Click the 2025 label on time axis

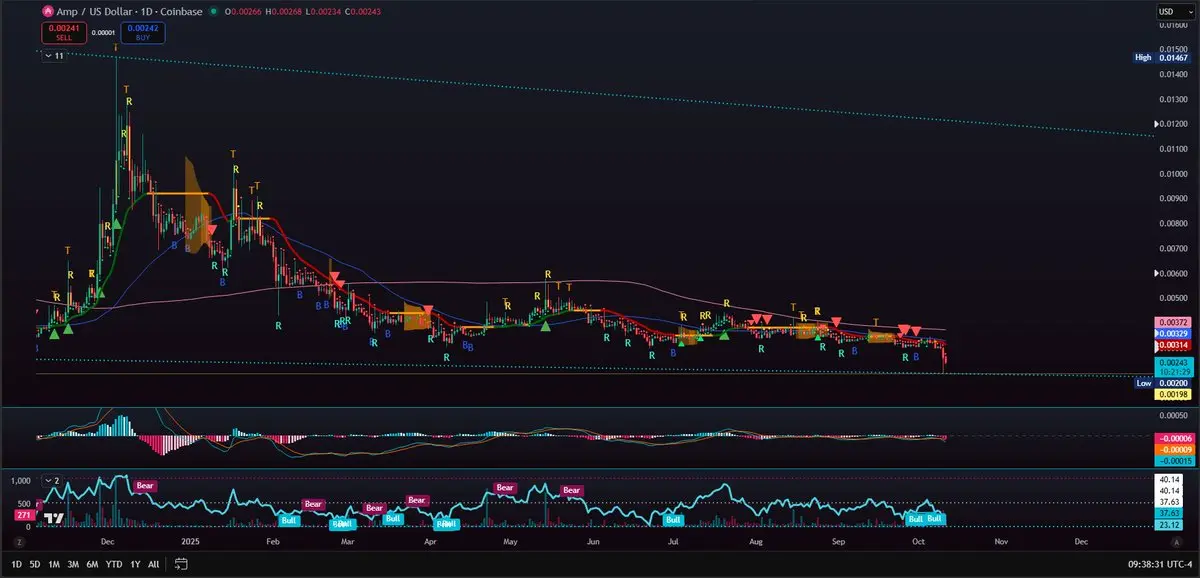pos(188,541)
